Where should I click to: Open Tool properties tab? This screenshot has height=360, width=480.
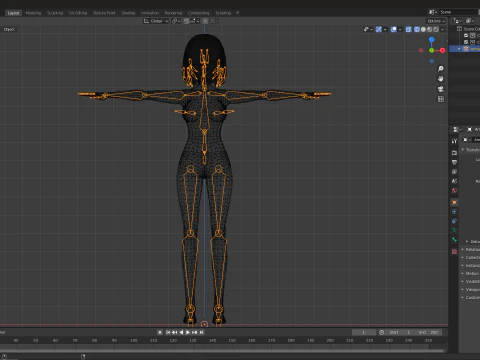click(454, 141)
